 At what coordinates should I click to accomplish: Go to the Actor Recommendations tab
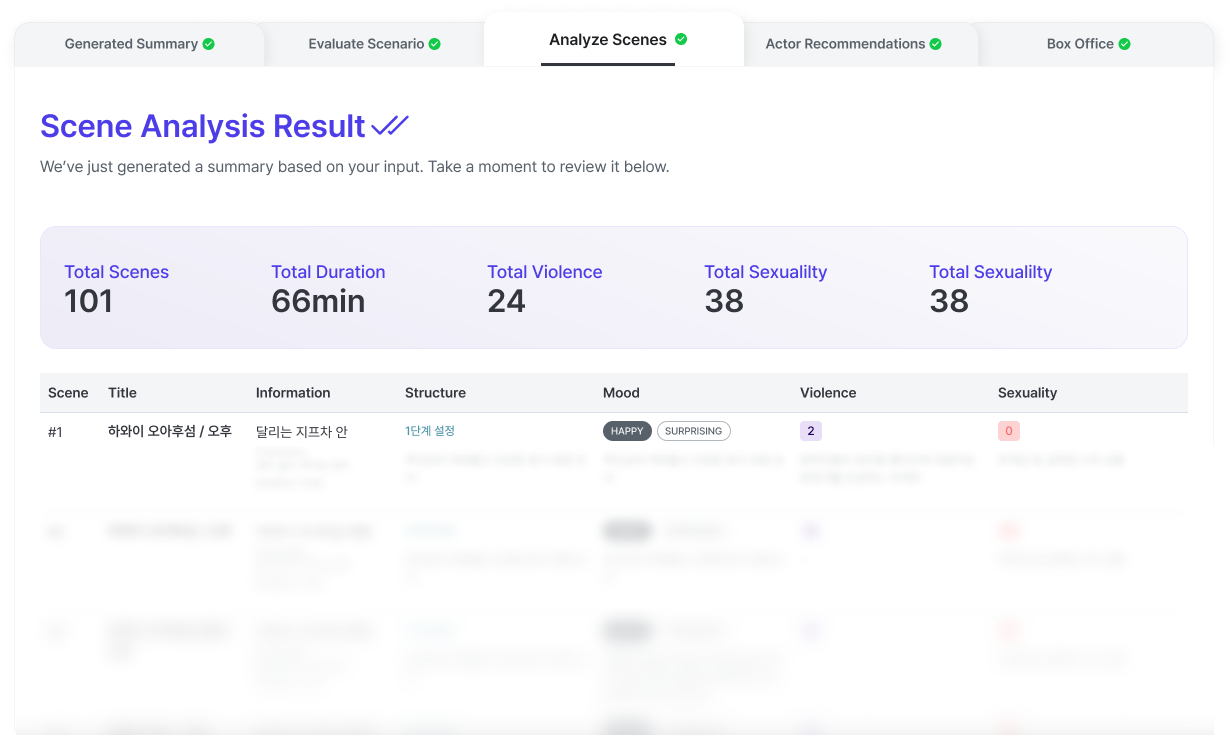tap(853, 44)
